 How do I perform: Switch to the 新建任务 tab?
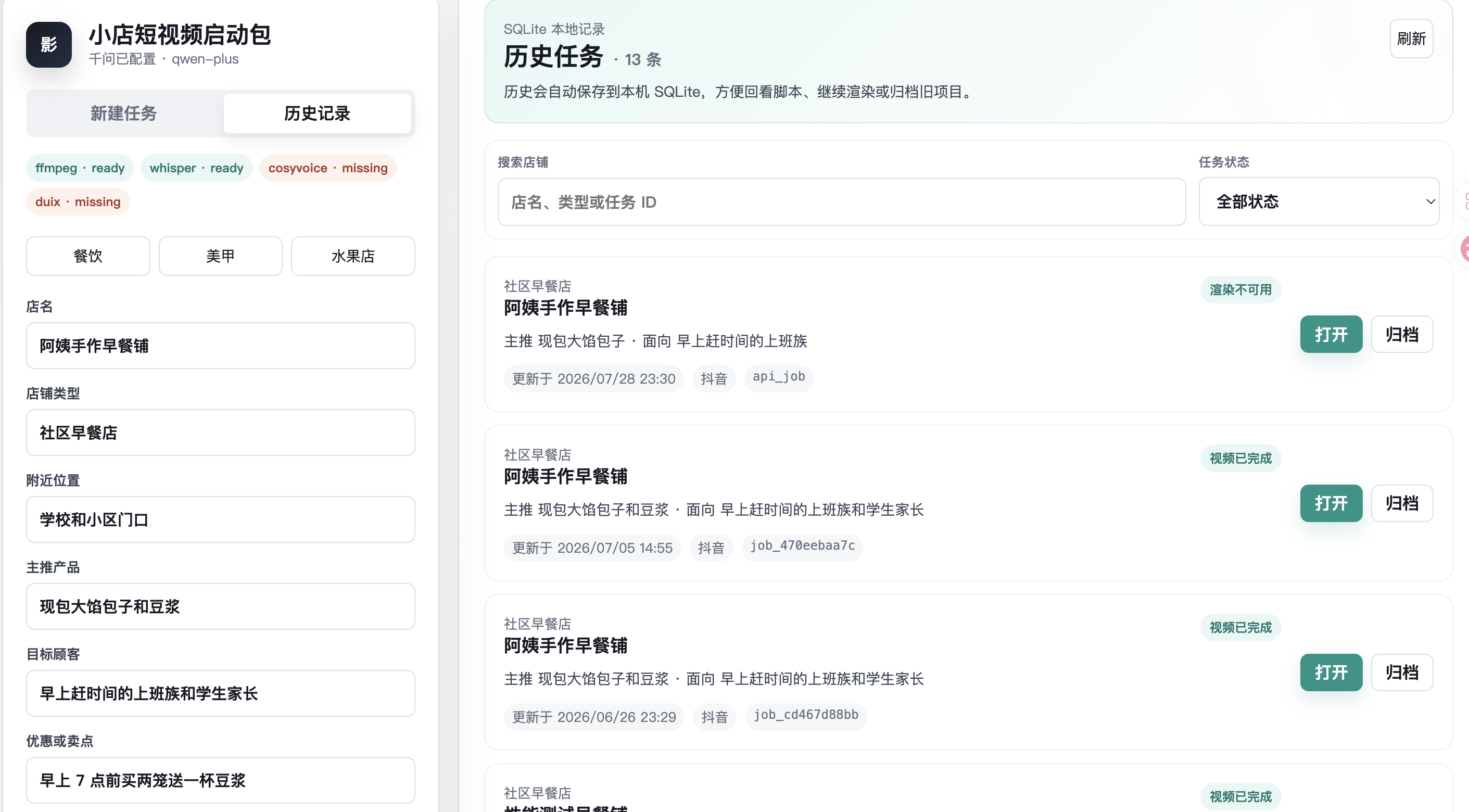(x=124, y=113)
